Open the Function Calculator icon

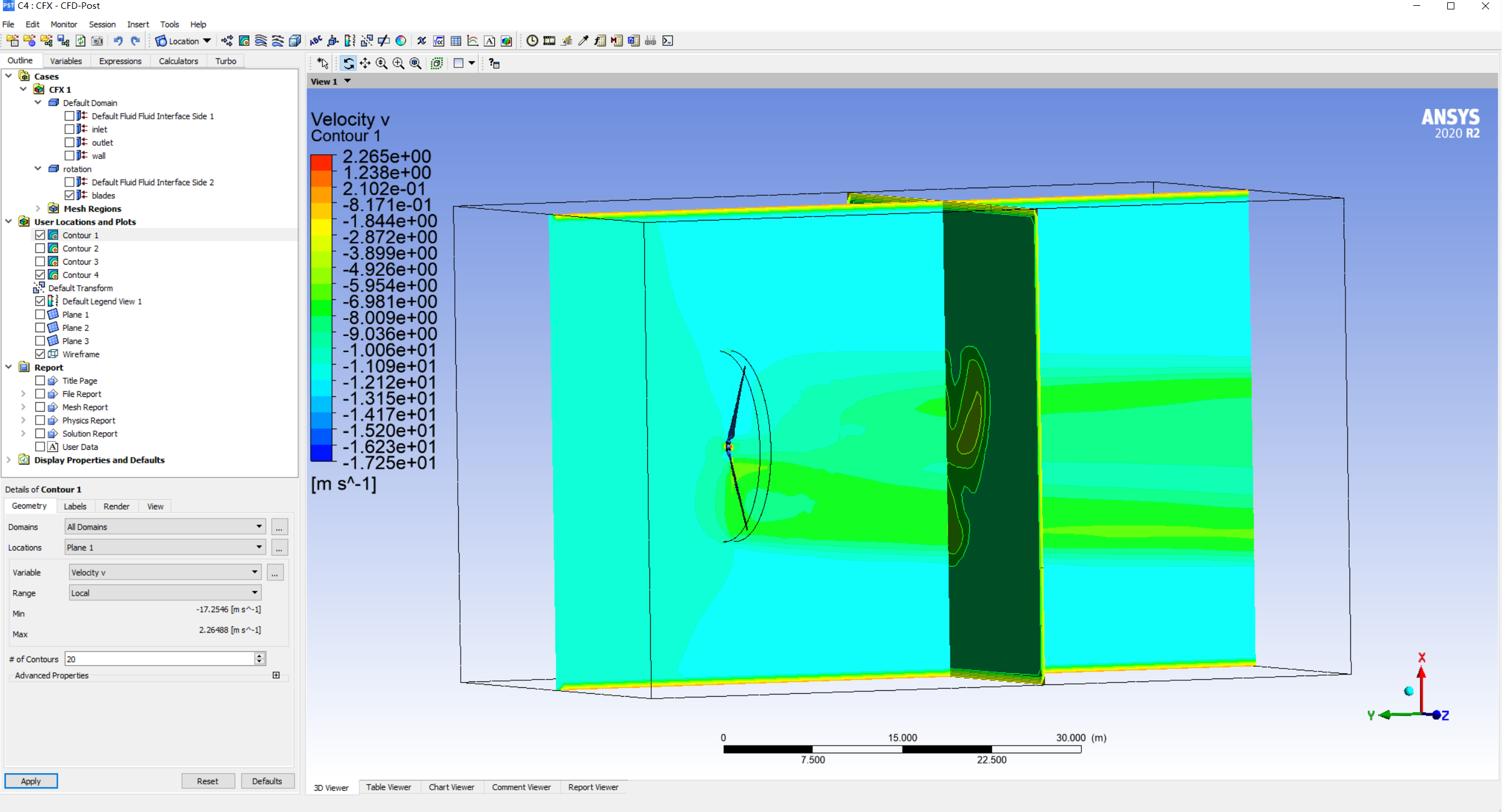point(600,41)
